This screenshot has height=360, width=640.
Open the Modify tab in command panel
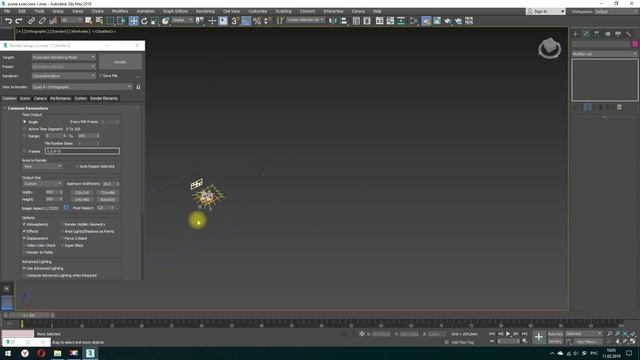point(586,34)
